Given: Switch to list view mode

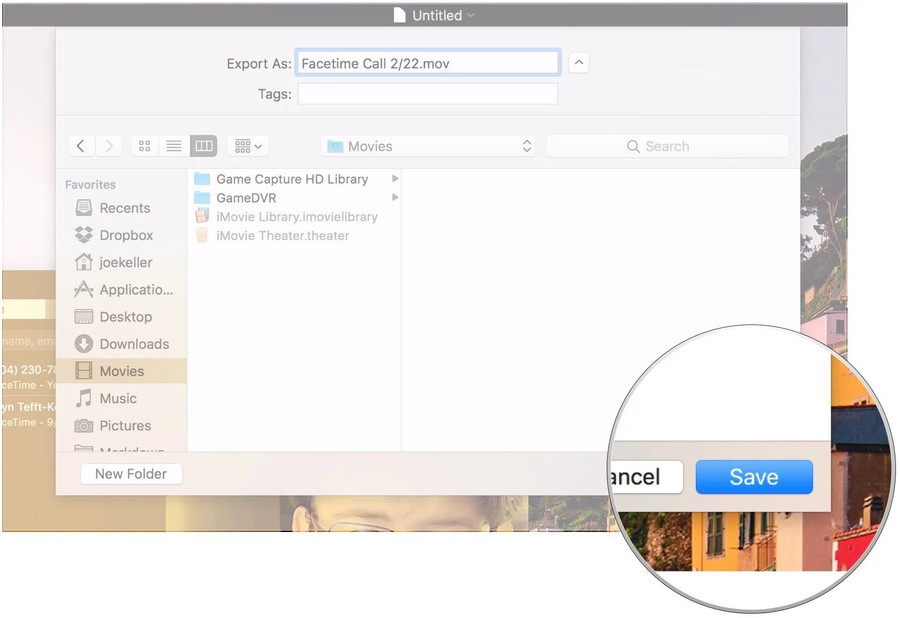Looking at the screenshot, I should [x=174, y=145].
